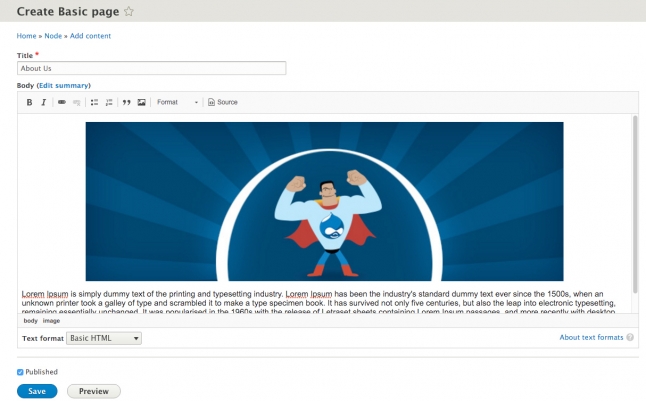This screenshot has width=646, height=401.
Task: Click the editor vertical scrollbar
Action: [x=635, y=205]
